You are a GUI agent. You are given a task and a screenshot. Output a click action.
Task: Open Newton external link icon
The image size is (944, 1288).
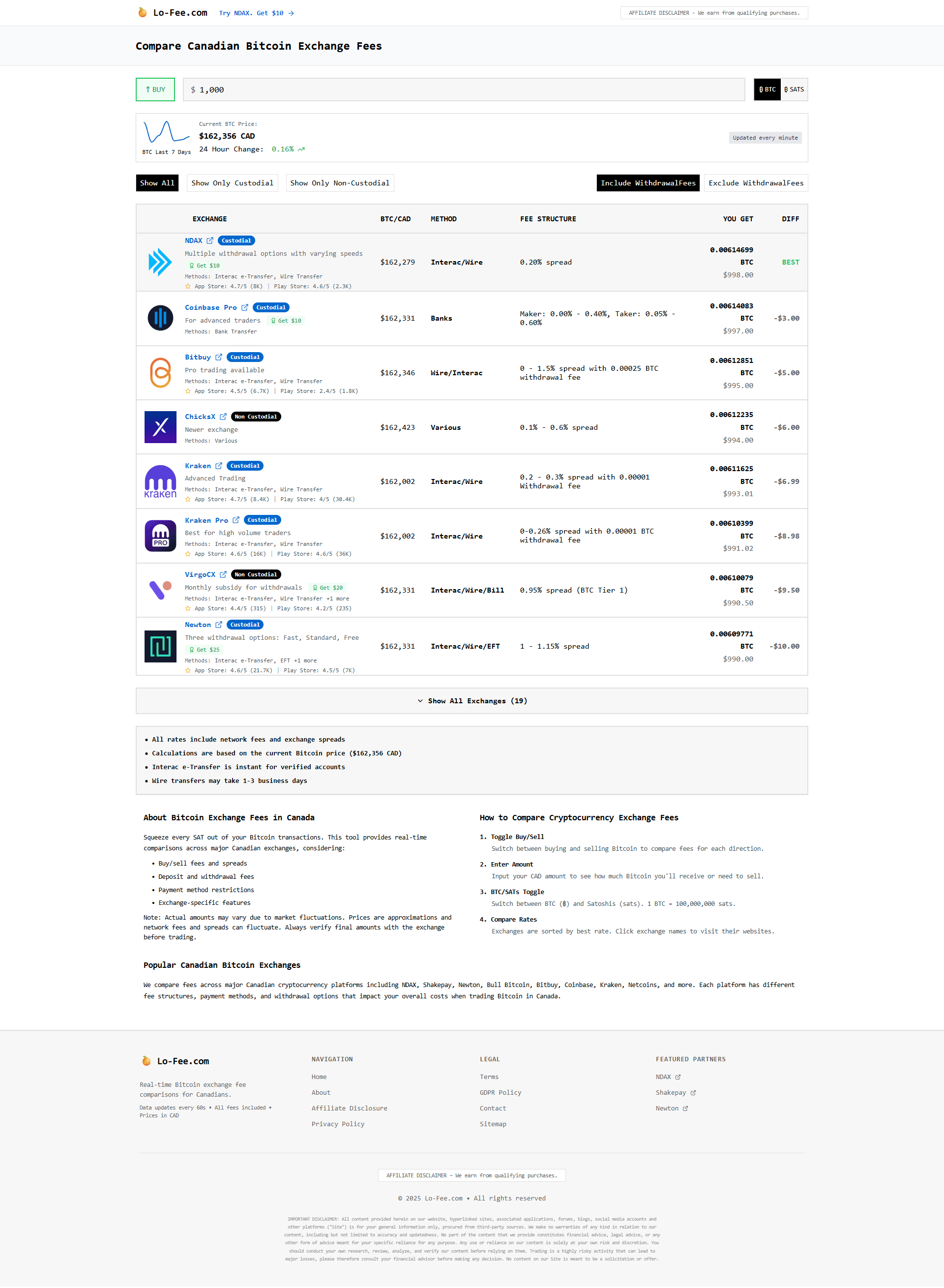pos(219,625)
